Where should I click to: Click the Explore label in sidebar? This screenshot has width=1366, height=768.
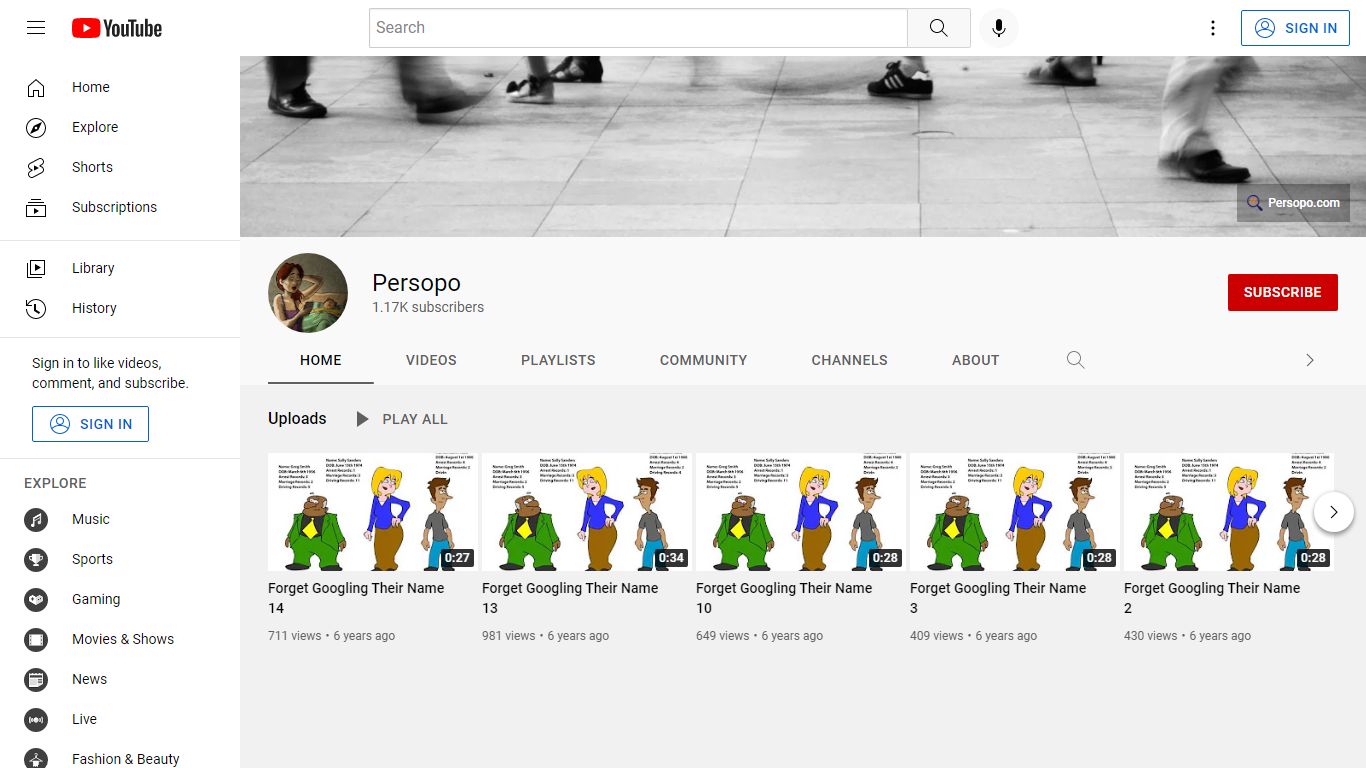[95, 127]
